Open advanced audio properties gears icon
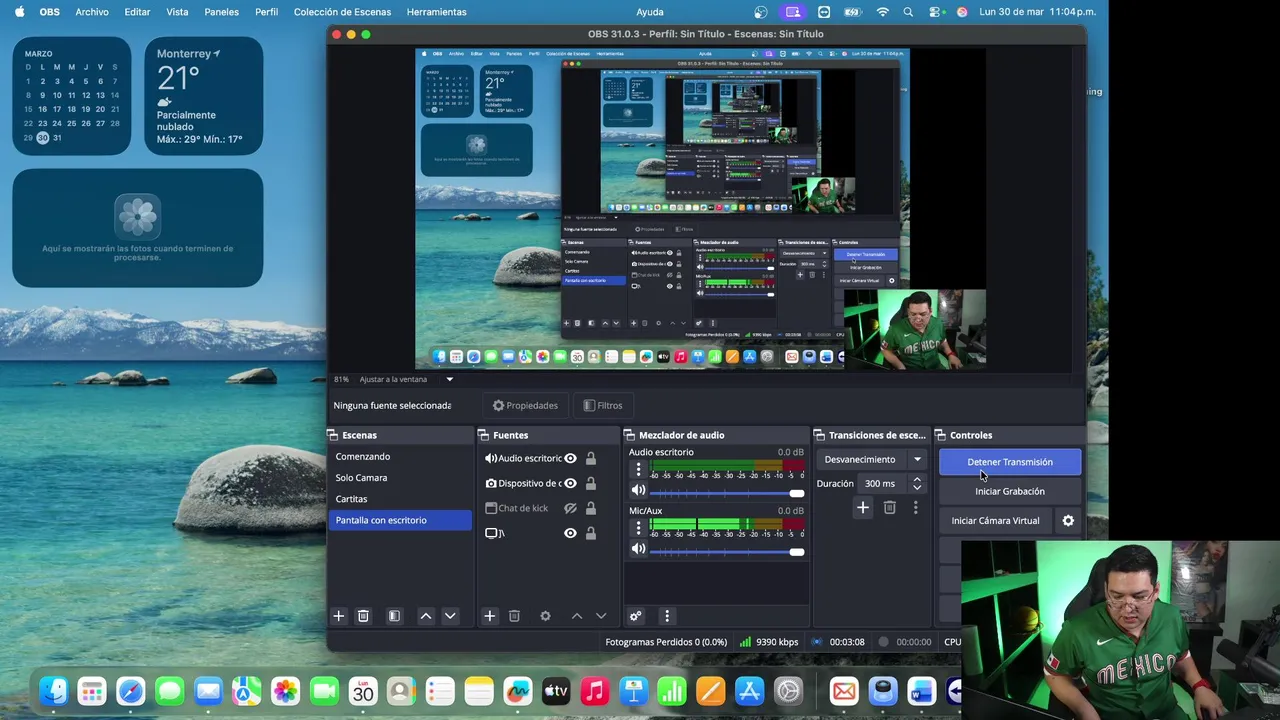Screen dimensions: 1280x720 [x=634, y=616]
